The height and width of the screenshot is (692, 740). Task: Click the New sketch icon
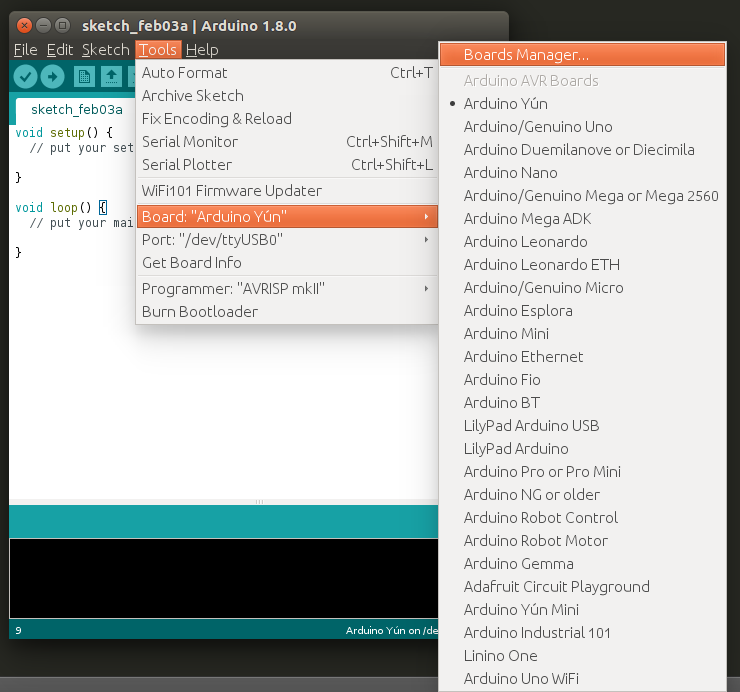pos(84,76)
